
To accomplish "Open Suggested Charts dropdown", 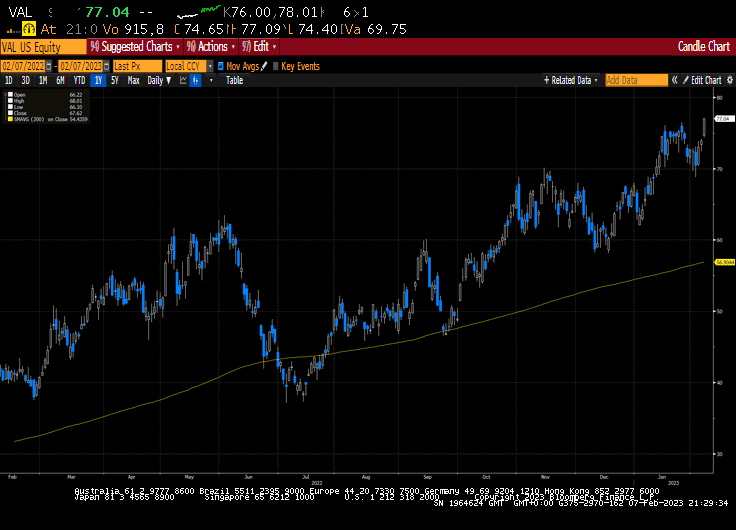I will click(135, 46).
